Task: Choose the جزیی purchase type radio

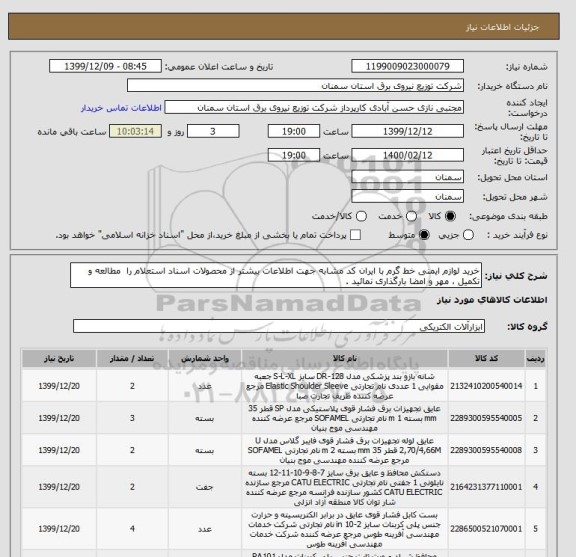Action: click(x=468, y=235)
